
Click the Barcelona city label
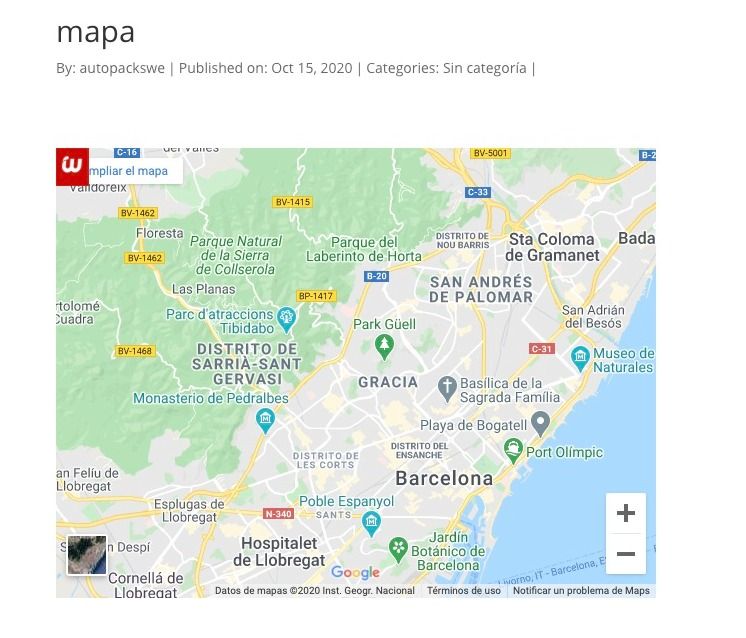(x=444, y=478)
